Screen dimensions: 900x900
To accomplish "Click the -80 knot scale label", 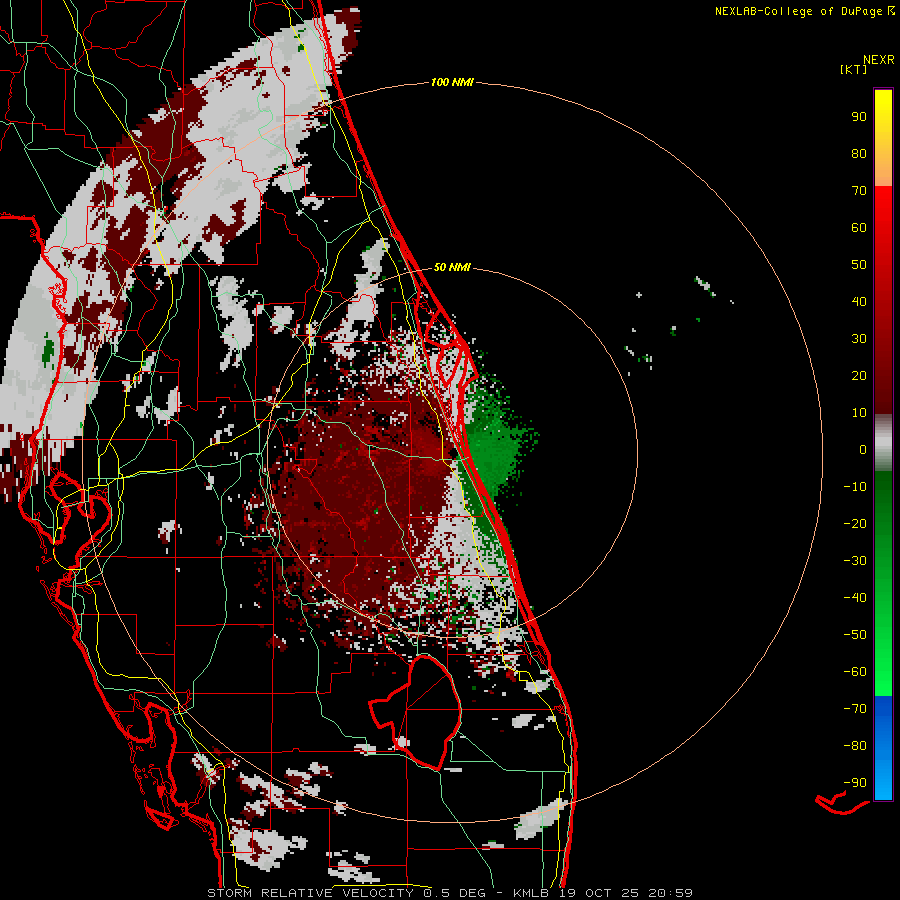I will (x=855, y=746).
